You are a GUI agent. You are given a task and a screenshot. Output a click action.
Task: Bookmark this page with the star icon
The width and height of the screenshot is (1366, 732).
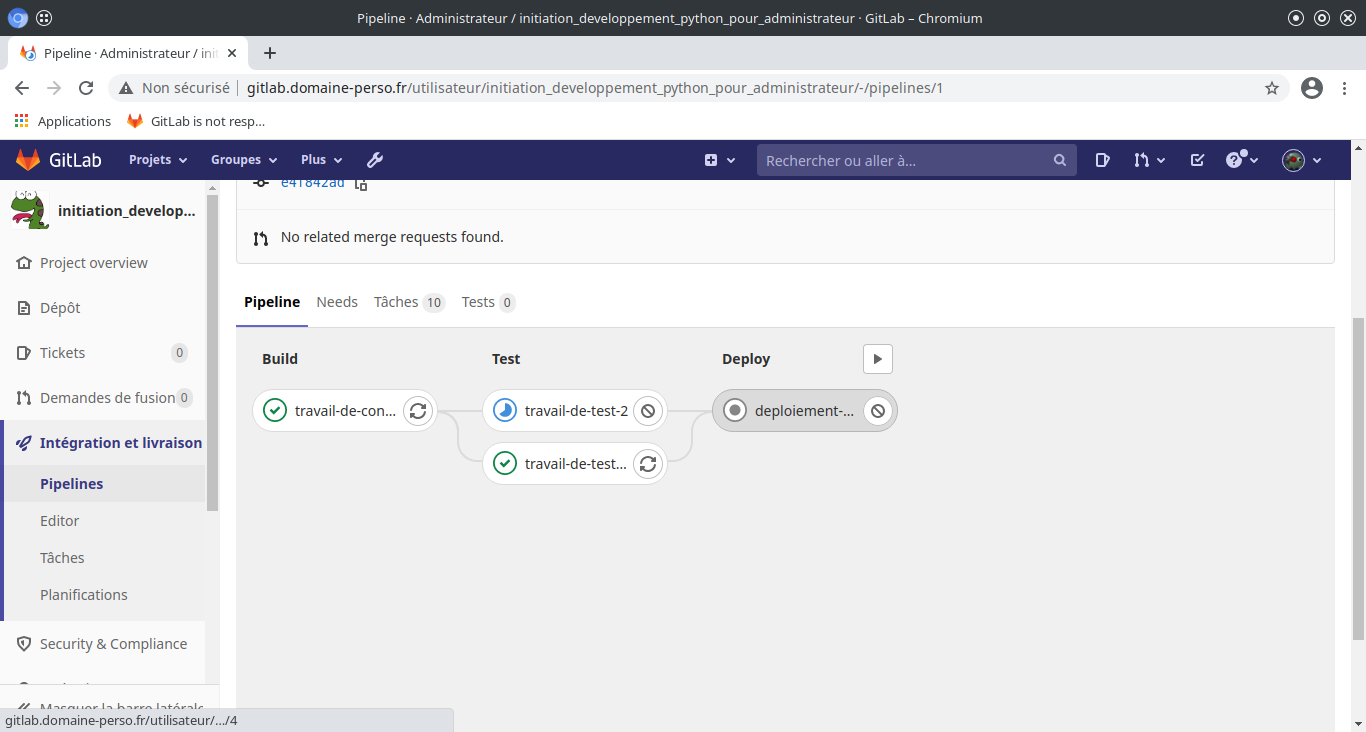pyautogui.click(x=1272, y=88)
